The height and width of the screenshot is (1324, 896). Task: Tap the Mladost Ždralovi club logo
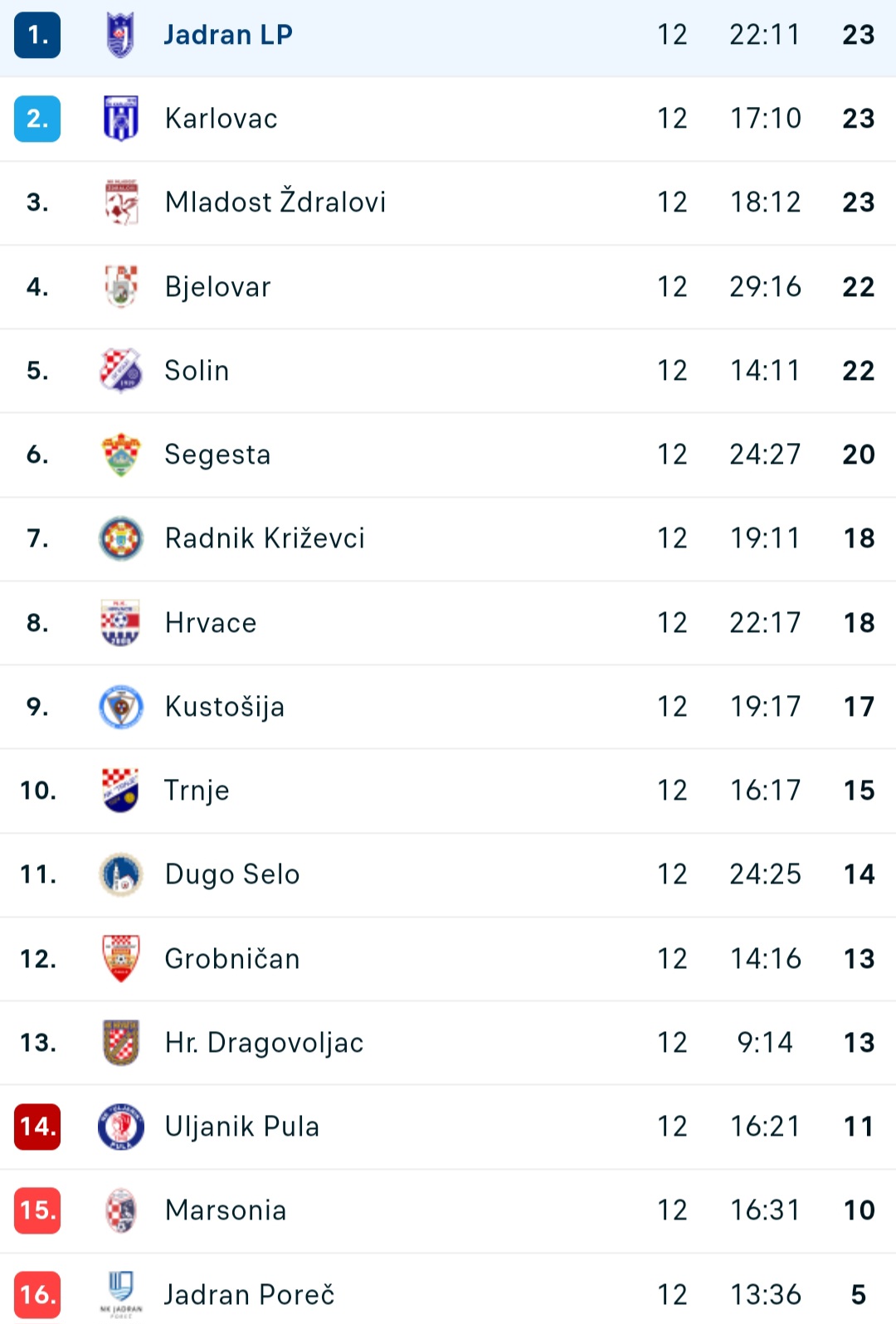(121, 202)
